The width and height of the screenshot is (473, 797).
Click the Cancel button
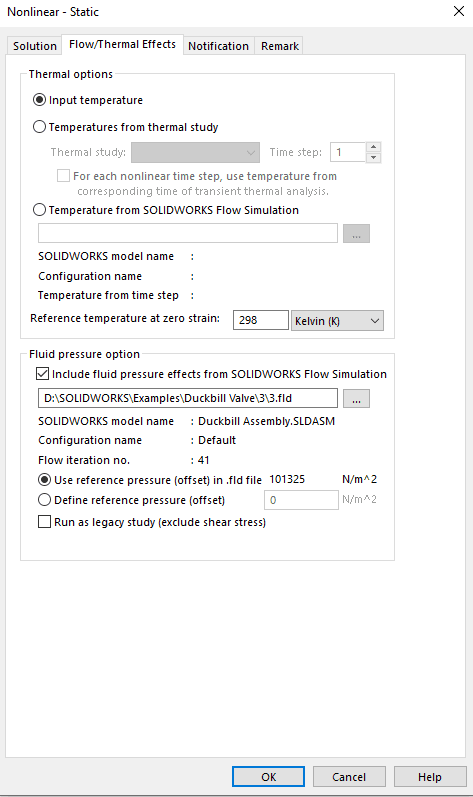click(349, 777)
